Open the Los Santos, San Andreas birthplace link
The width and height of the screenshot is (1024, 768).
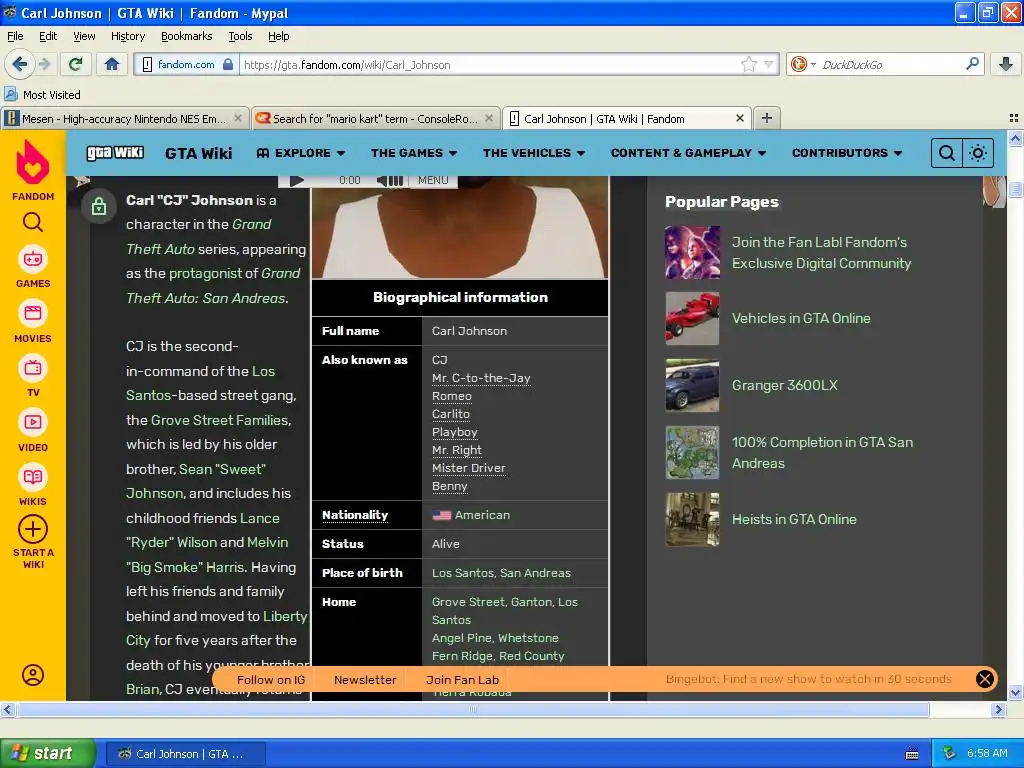click(501, 573)
